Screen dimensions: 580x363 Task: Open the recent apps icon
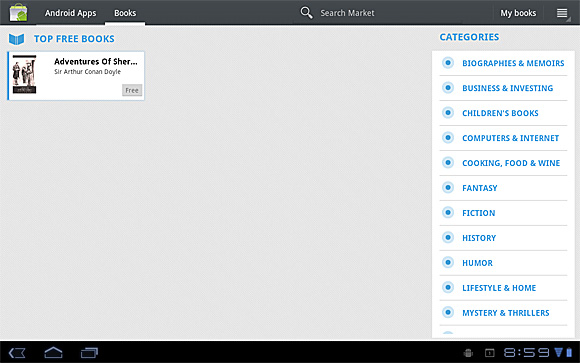click(89, 353)
